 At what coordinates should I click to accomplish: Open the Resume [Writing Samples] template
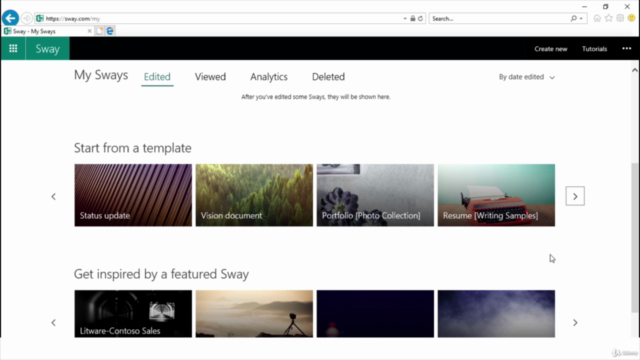(496, 195)
